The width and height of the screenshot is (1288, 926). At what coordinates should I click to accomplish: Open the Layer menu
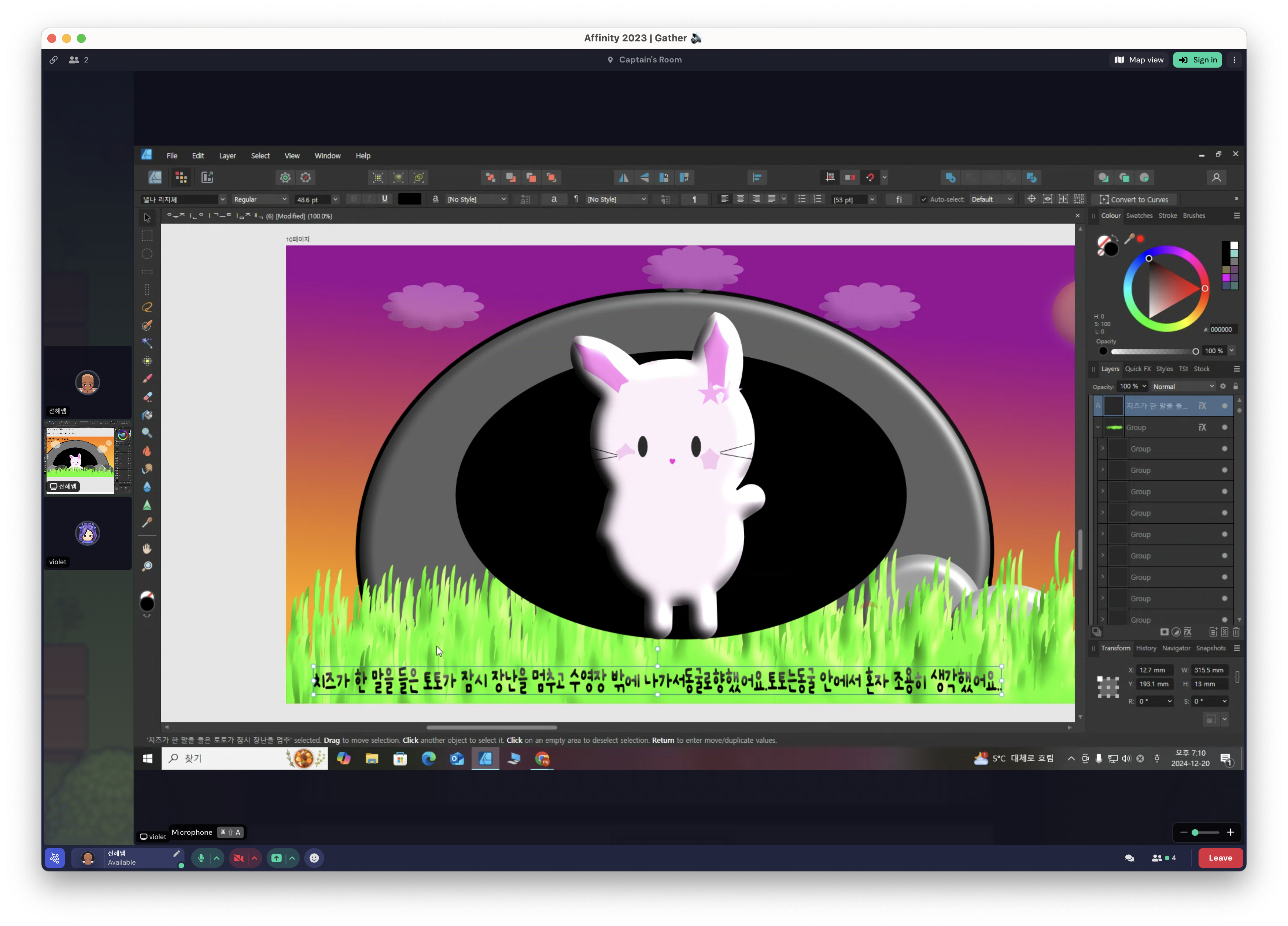point(227,156)
